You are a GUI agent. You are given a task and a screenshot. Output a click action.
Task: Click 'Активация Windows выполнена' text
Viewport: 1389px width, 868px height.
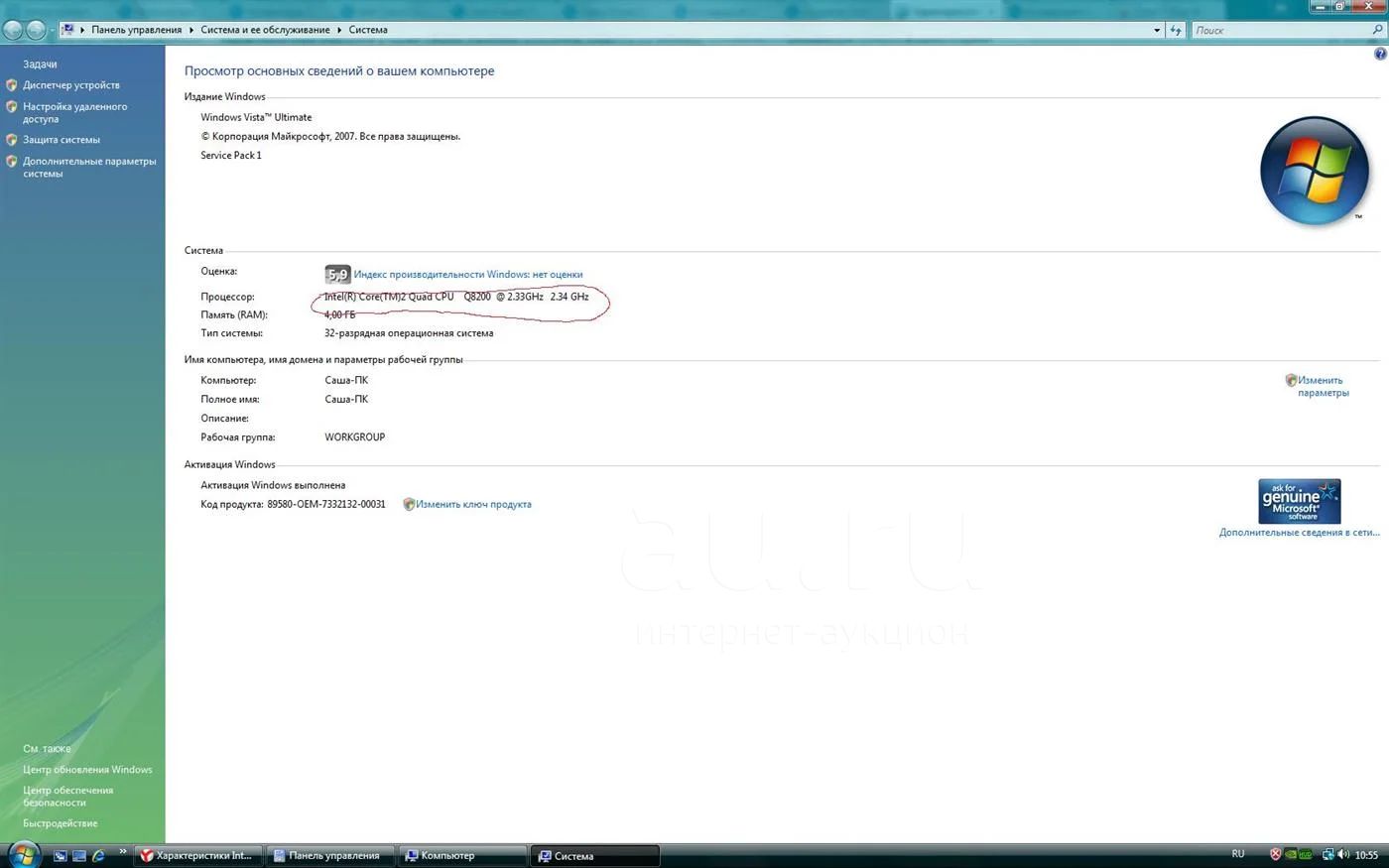coord(273,485)
